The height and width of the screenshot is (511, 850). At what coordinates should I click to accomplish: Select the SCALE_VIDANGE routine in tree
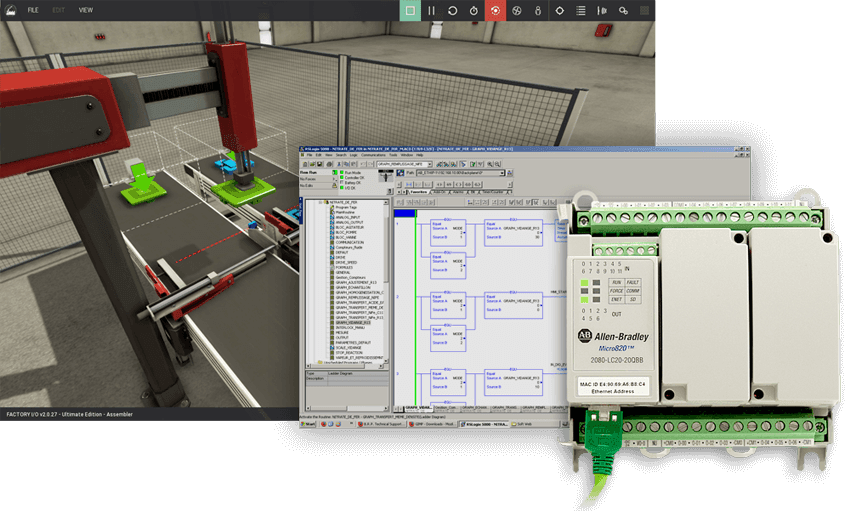coord(349,347)
